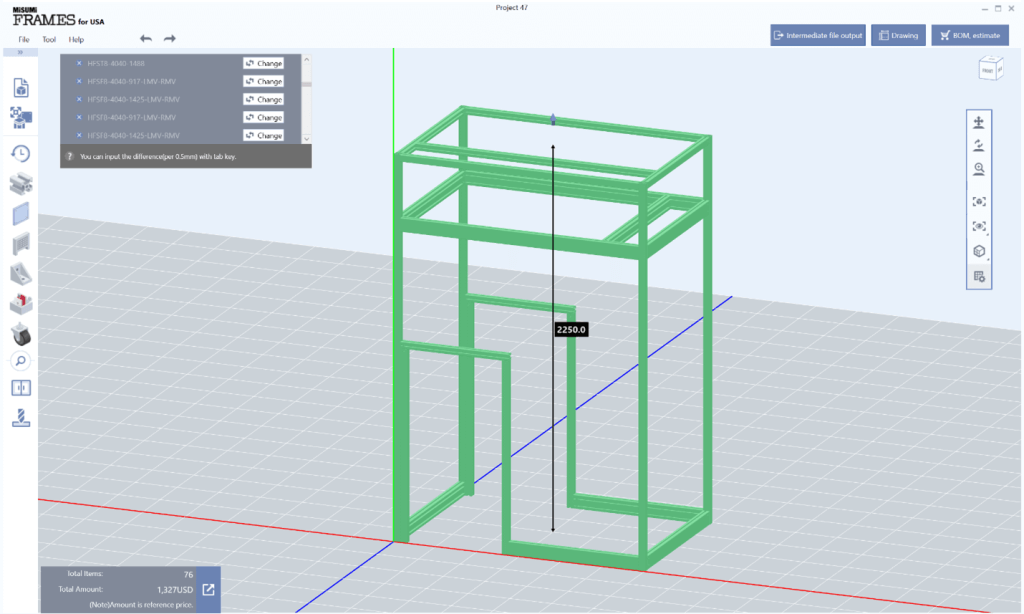1024x614 pixels.
Task: Select the mesh fence panel tool
Action: coord(21,244)
